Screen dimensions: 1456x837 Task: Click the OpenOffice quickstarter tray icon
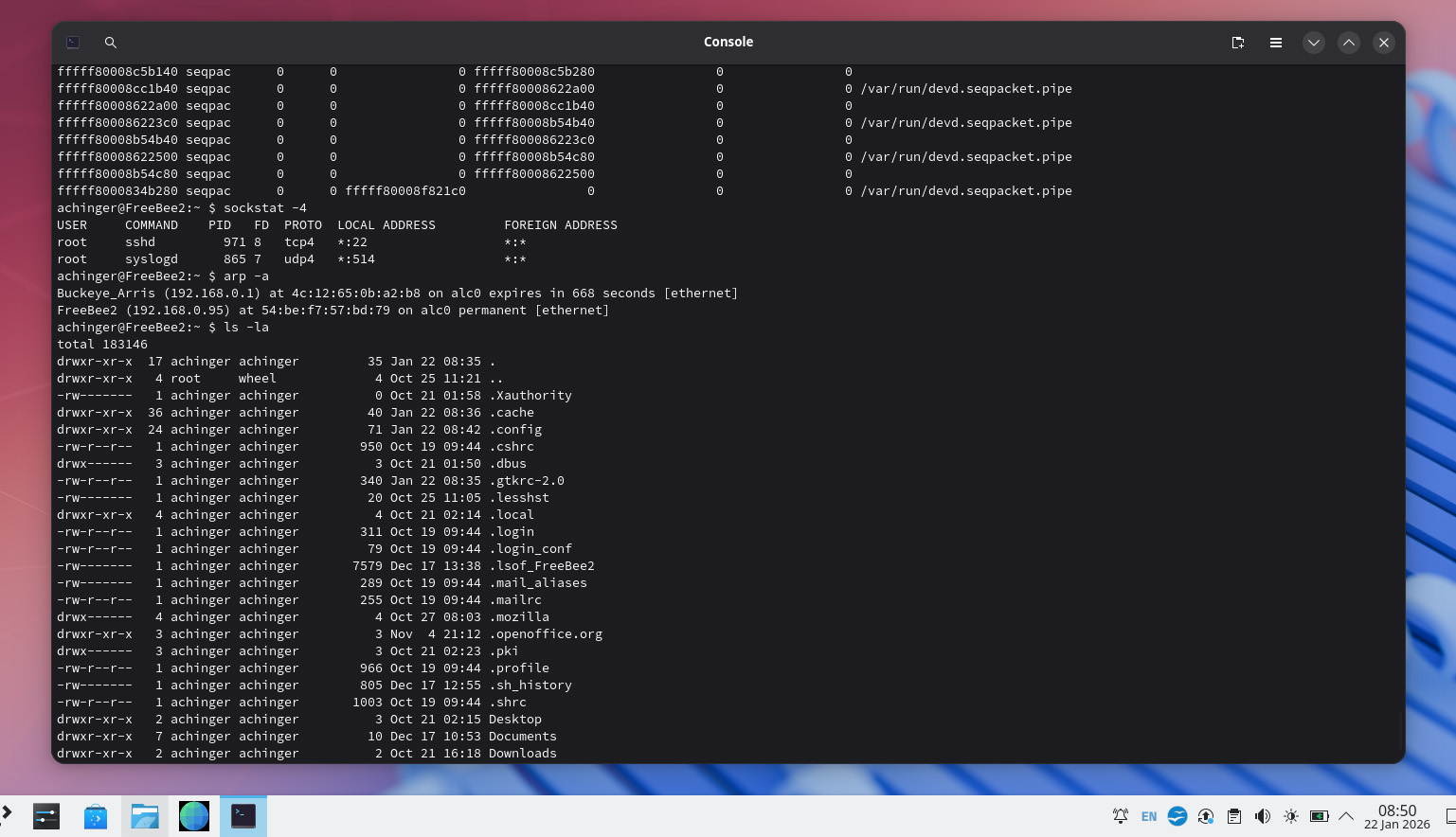1177,816
